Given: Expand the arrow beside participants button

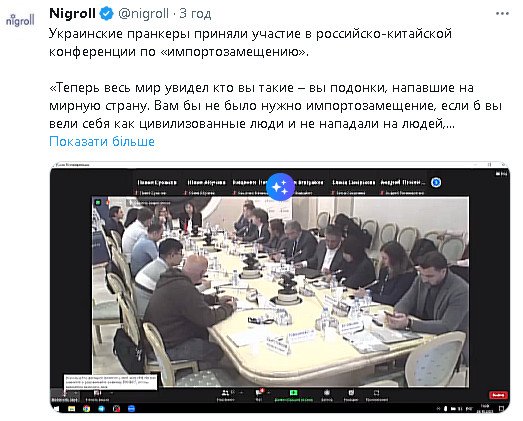Looking at the screenshot, I should point(242,393).
